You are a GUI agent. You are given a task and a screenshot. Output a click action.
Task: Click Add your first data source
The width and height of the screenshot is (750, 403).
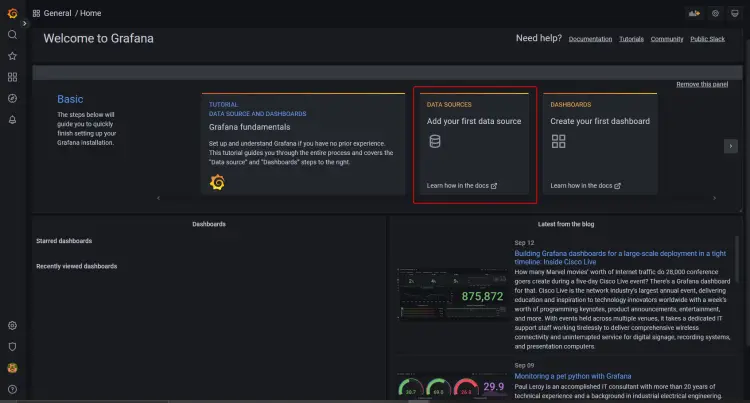[474, 121]
